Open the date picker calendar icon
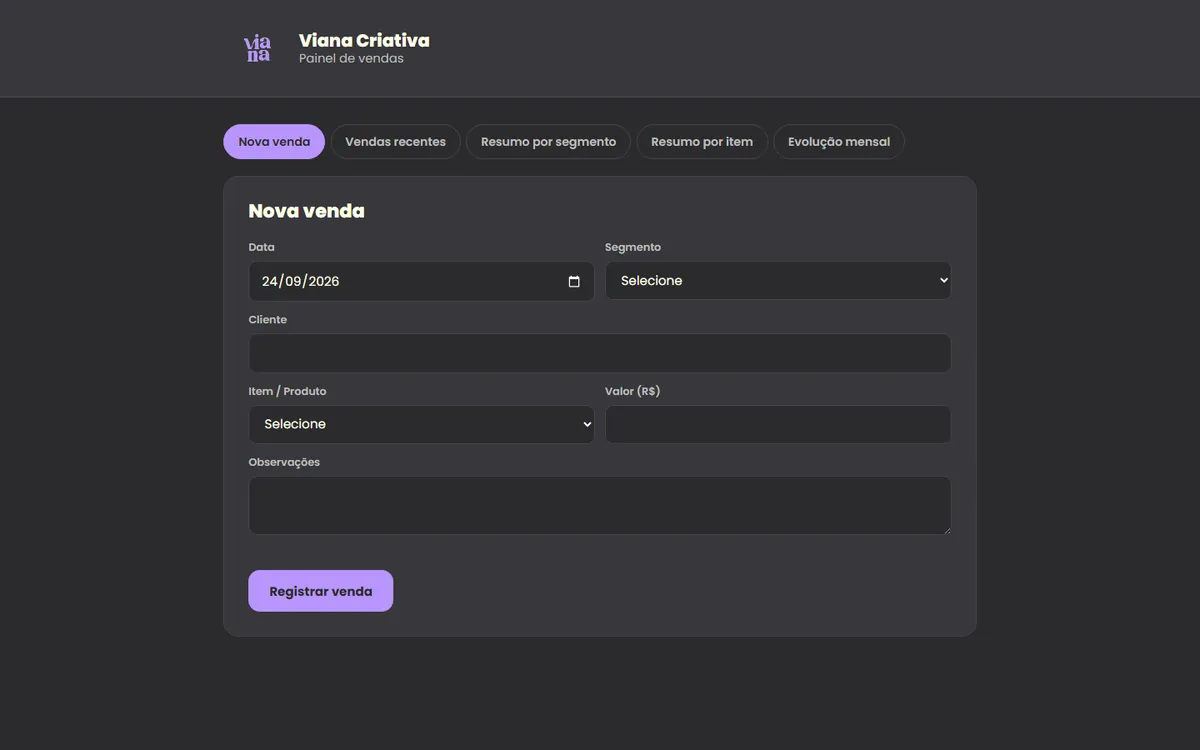 point(574,282)
